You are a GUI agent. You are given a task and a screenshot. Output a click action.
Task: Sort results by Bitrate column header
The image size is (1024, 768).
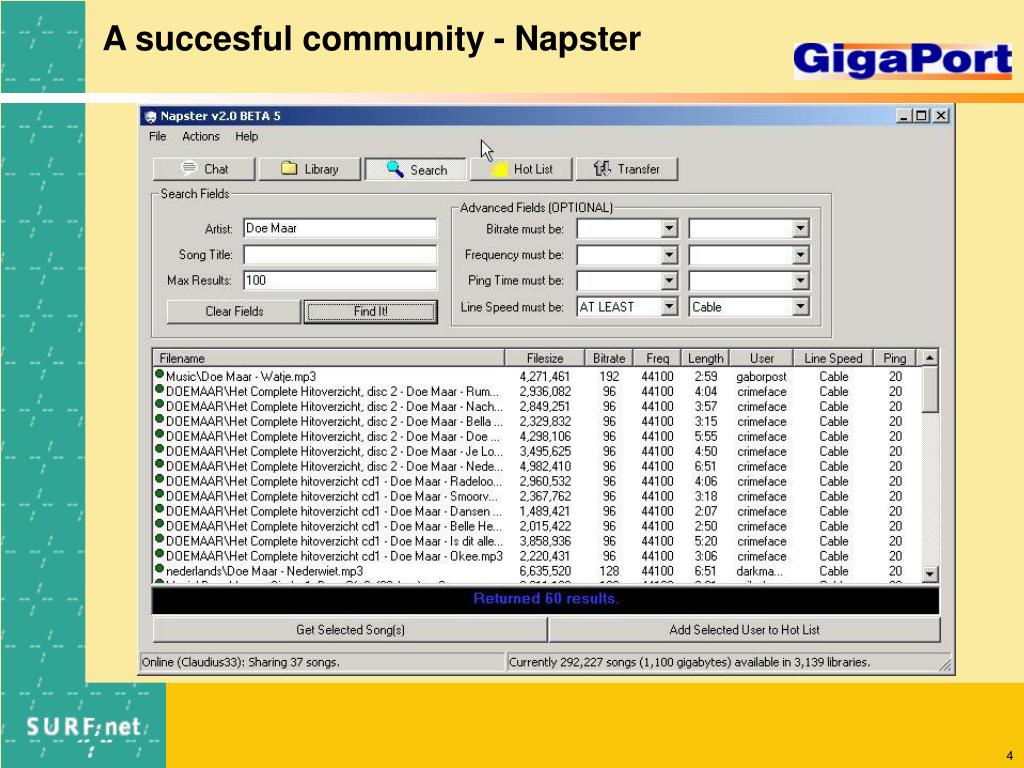click(609, 358)
